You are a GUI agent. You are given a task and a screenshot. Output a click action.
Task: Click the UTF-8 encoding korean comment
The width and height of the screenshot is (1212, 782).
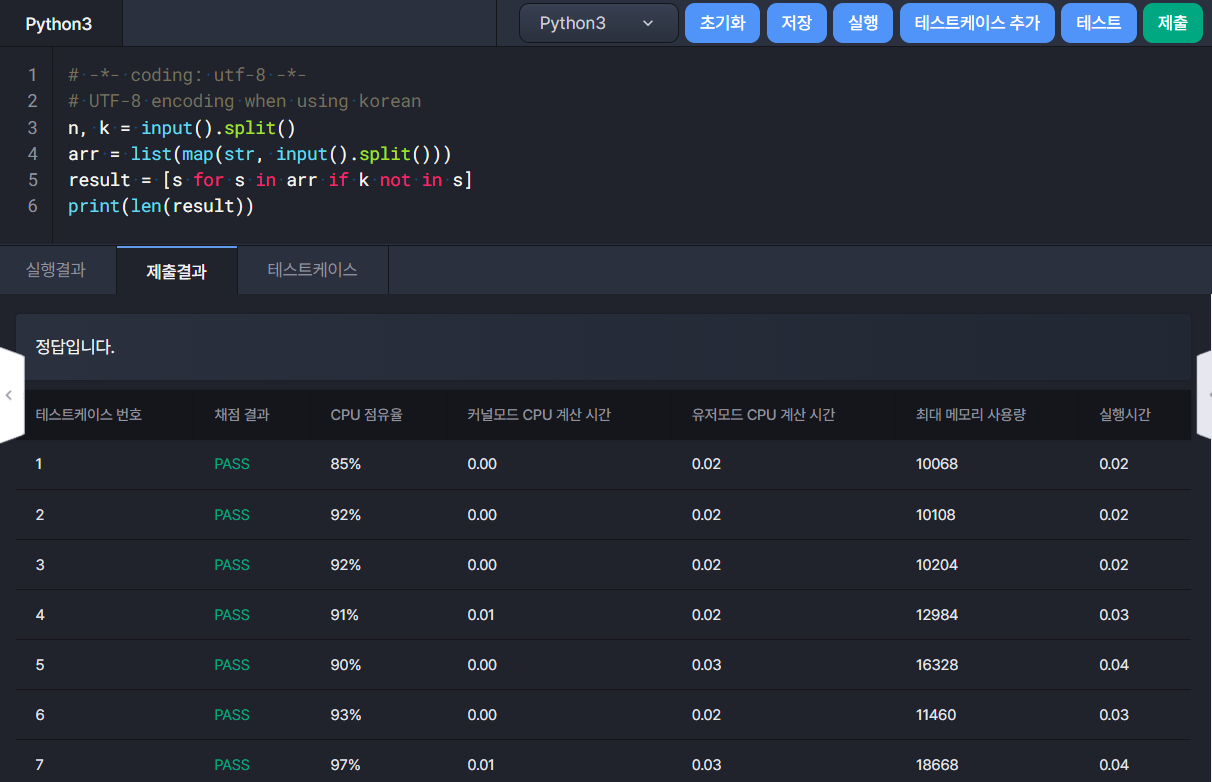[244, 102]
